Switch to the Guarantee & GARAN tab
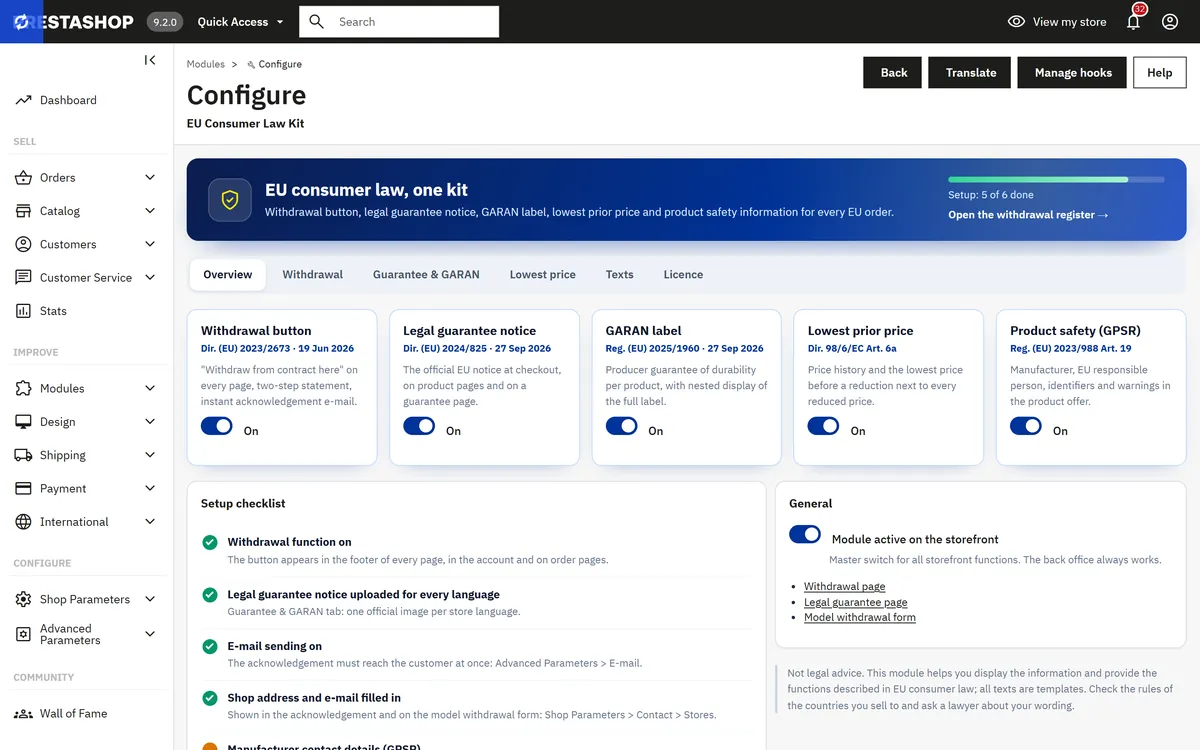Image resolution: width=1200 pixels, height=750 pixels. point(426,274)
